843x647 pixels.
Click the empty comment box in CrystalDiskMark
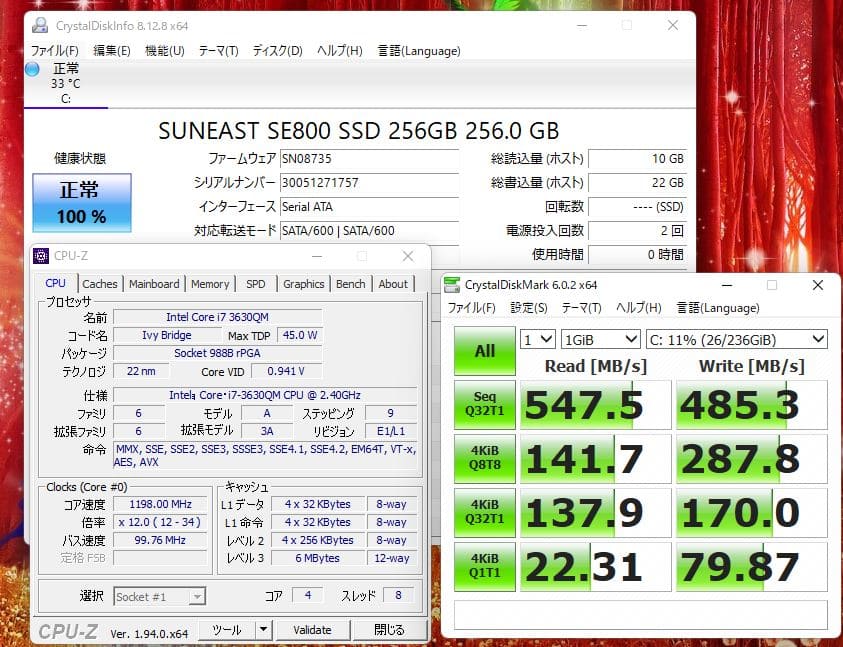(641, 614)
